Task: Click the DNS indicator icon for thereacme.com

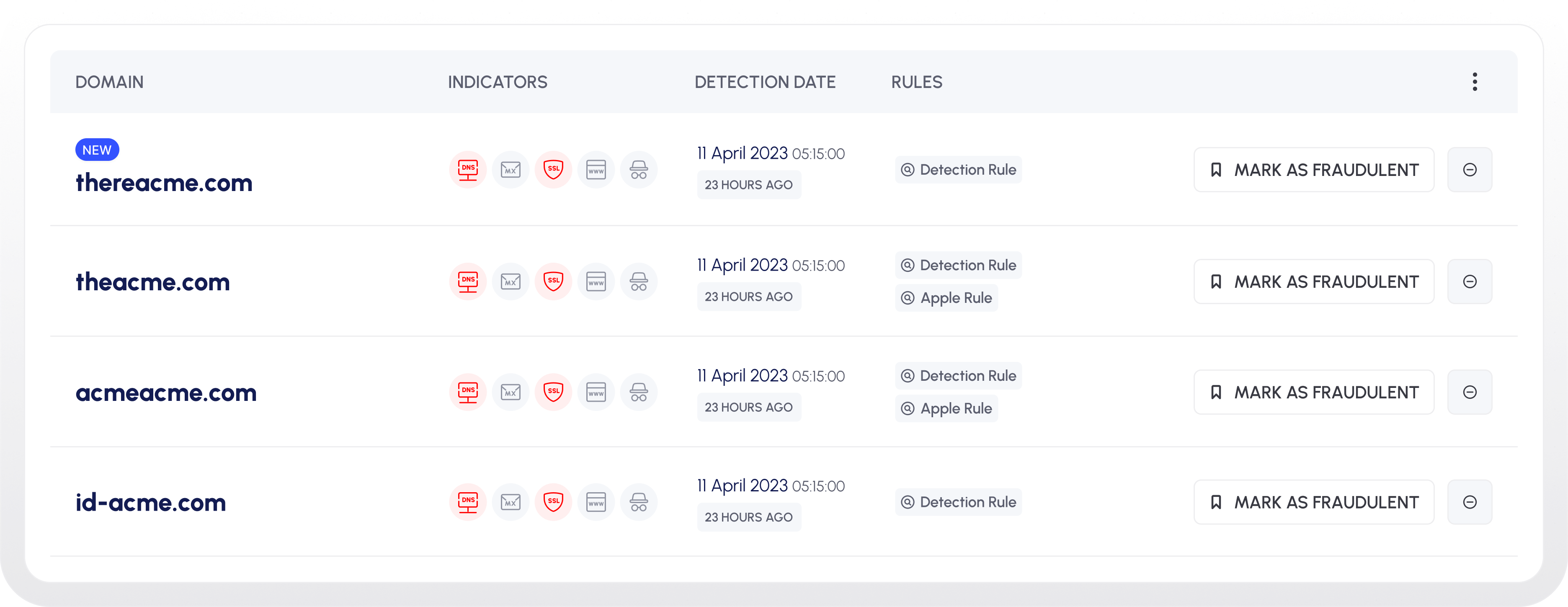Action: click(467, 170)
